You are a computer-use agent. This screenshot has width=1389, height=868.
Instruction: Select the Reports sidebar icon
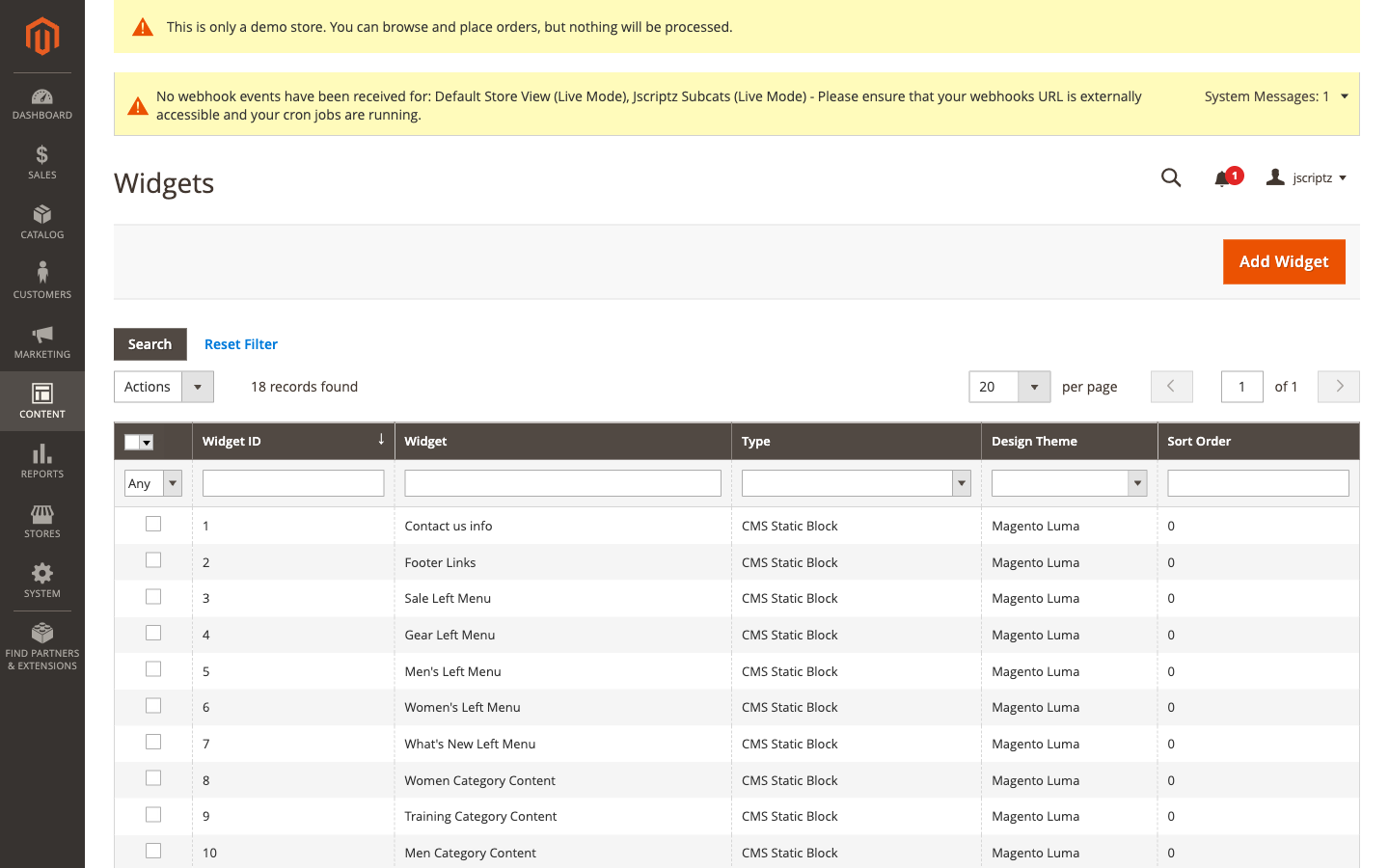pyautogui.click(x=41, y=461)
